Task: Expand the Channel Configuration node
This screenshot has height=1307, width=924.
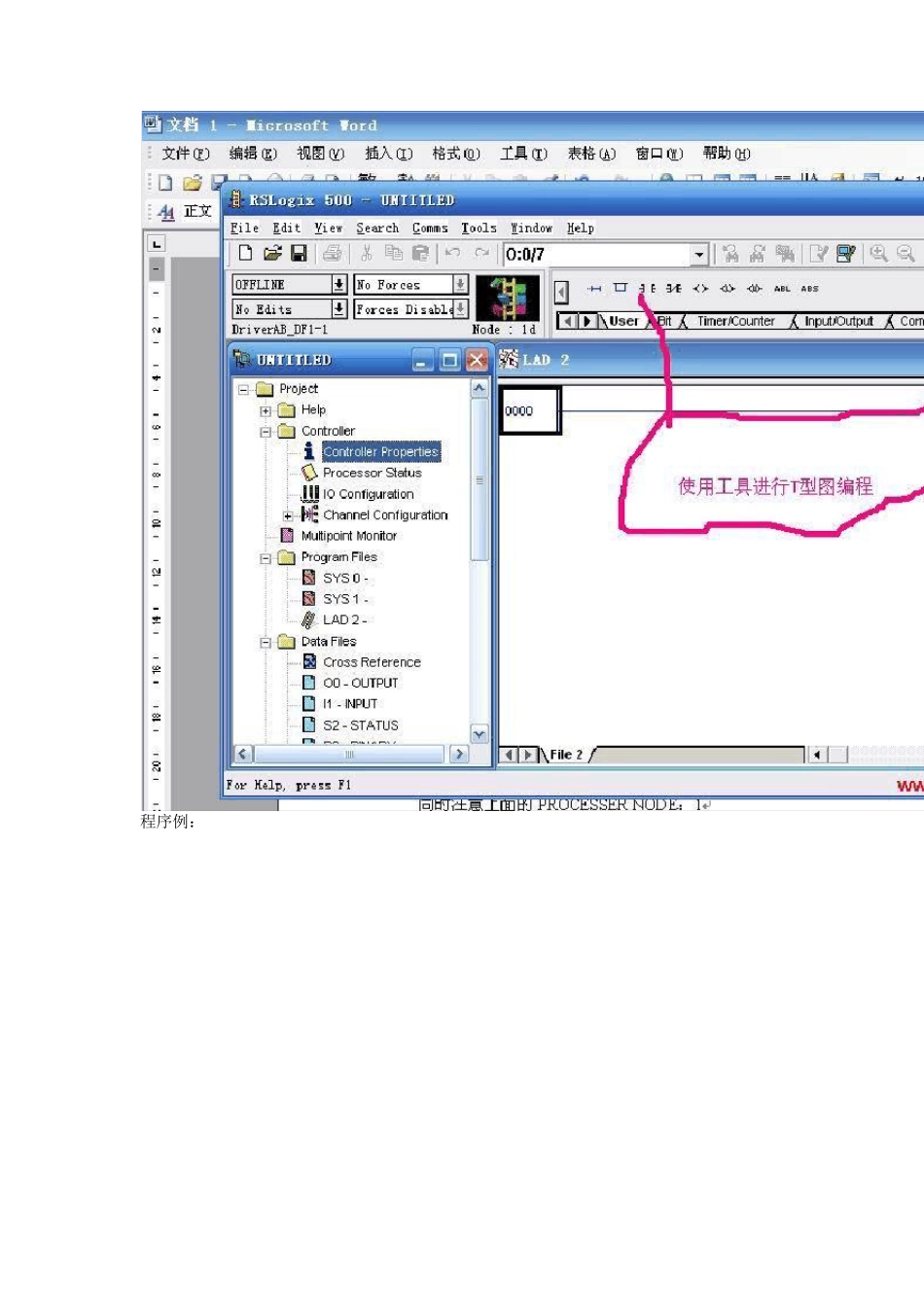Action: [x=288, y=515]
